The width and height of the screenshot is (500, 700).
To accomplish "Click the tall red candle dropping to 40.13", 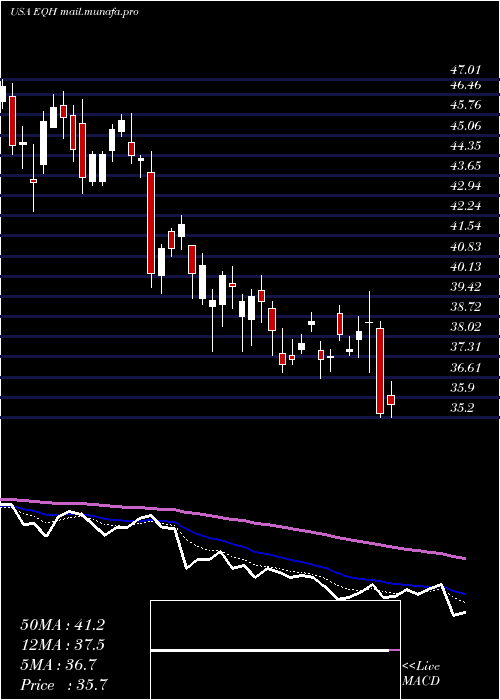I will 151,223.
